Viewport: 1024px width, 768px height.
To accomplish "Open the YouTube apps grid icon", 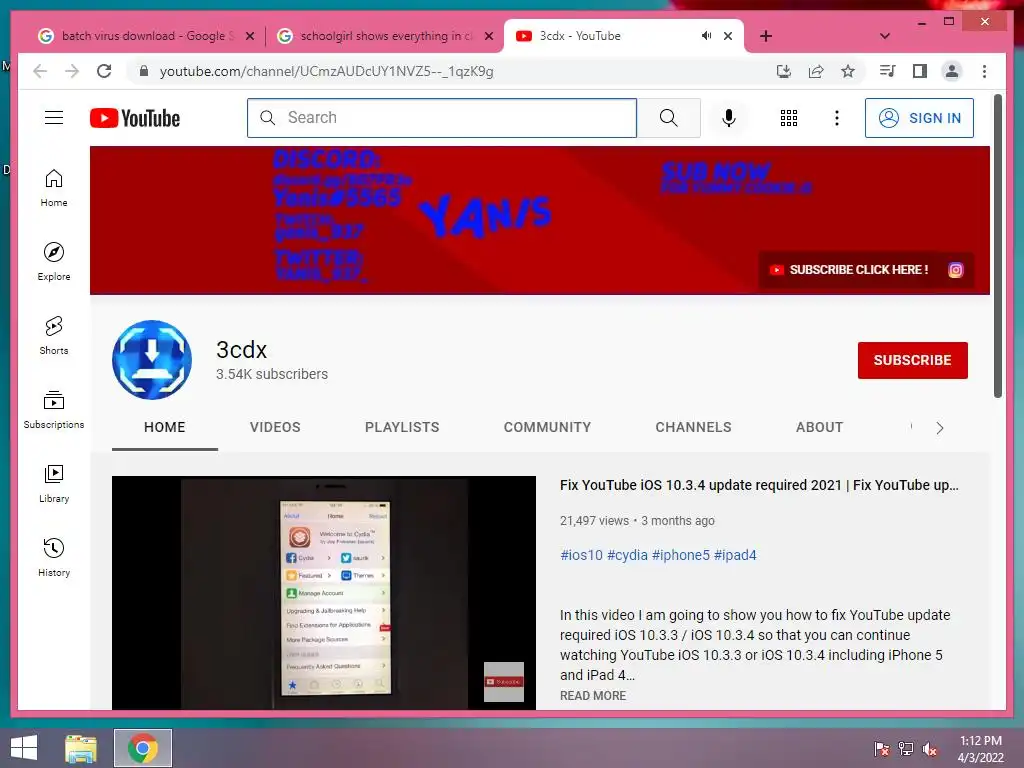I will pyautogui.click(x=789, y=118).
